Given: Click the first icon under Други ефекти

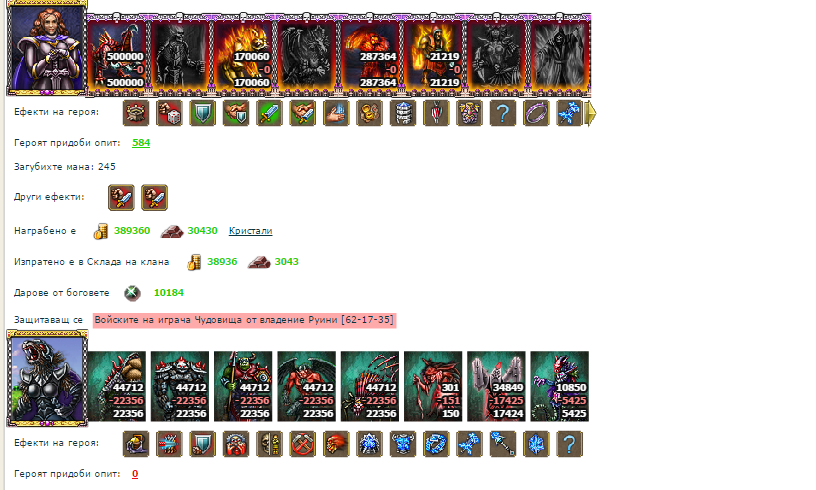Looking at the screenshot, I should 121,198.
